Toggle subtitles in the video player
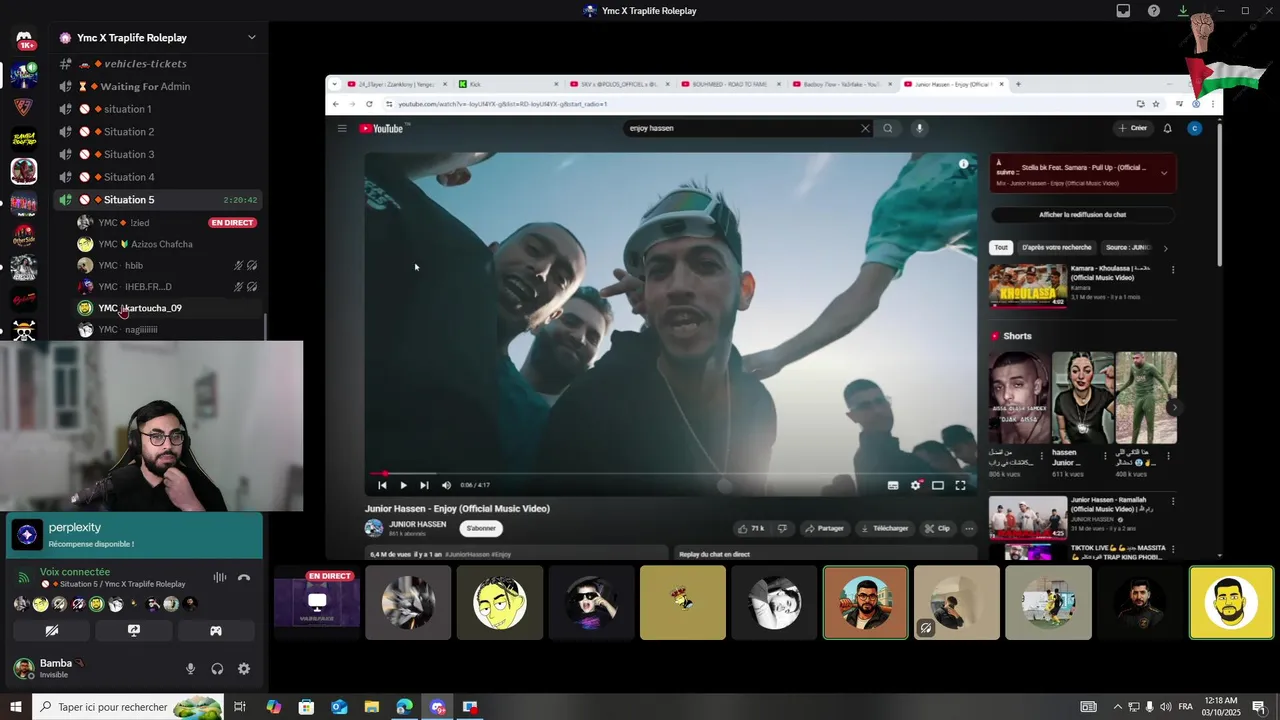The width and height of the screenshot is (1280, 720). [893, 485]
